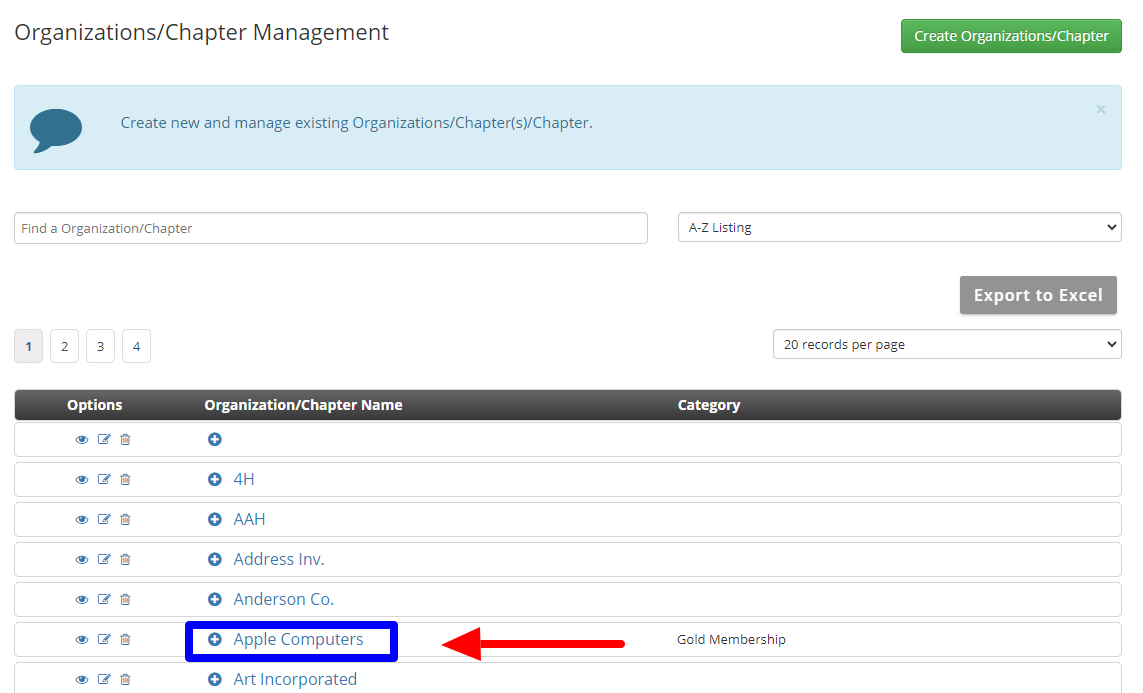This screenshot has height=693, width=1143.
Task: Delete the AAH organization
Action: pyautogui.click(x=125, y=520)
